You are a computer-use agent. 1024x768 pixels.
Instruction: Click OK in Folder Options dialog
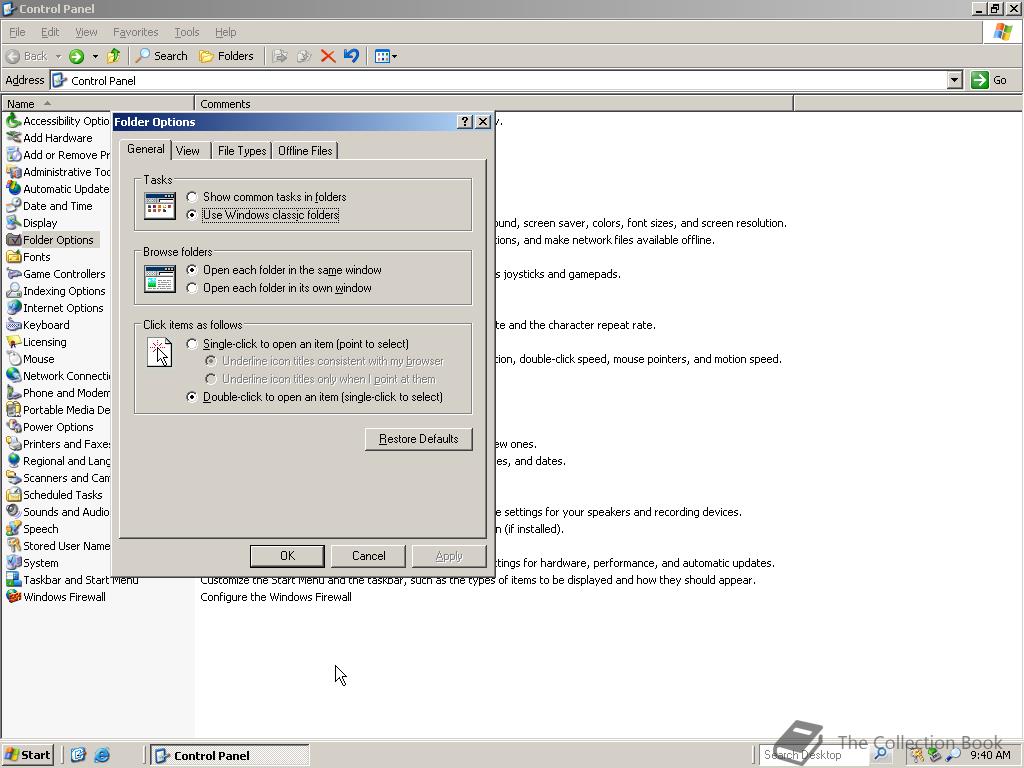point(287,556)
